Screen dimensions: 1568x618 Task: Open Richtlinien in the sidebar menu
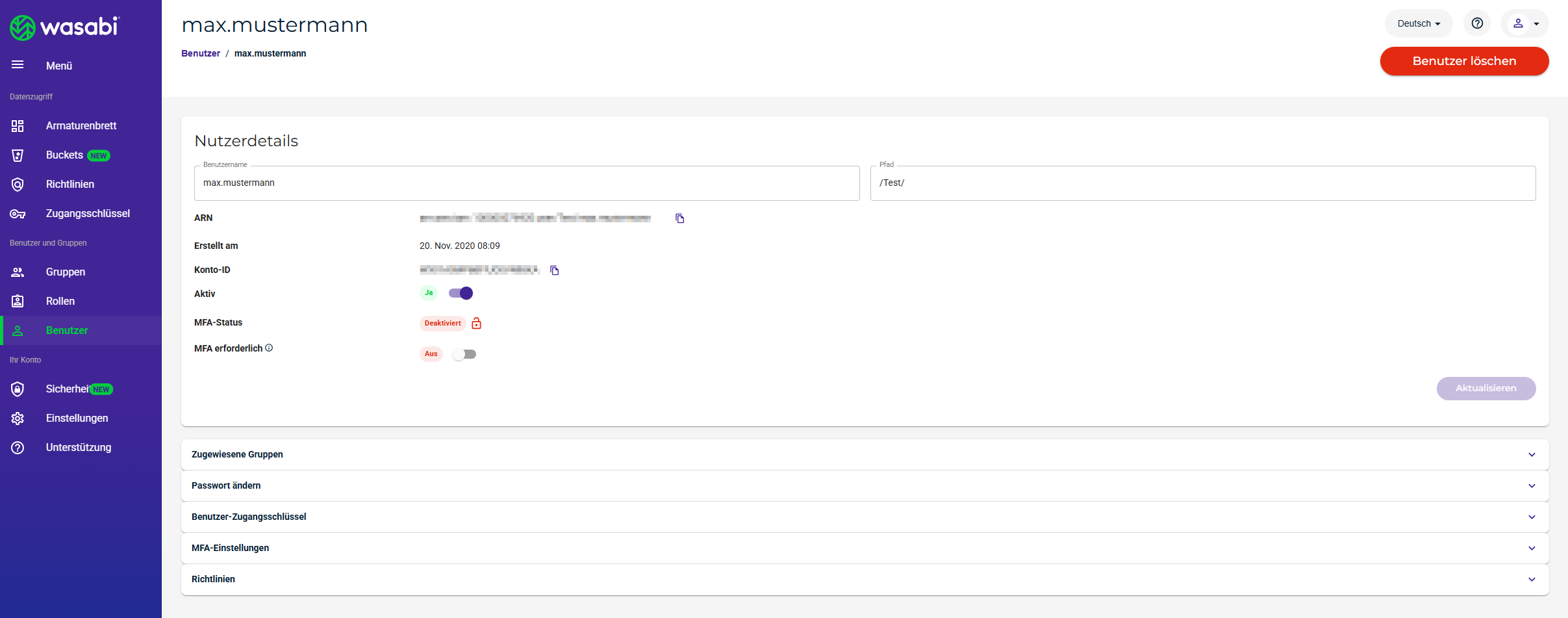pos(70,185)
